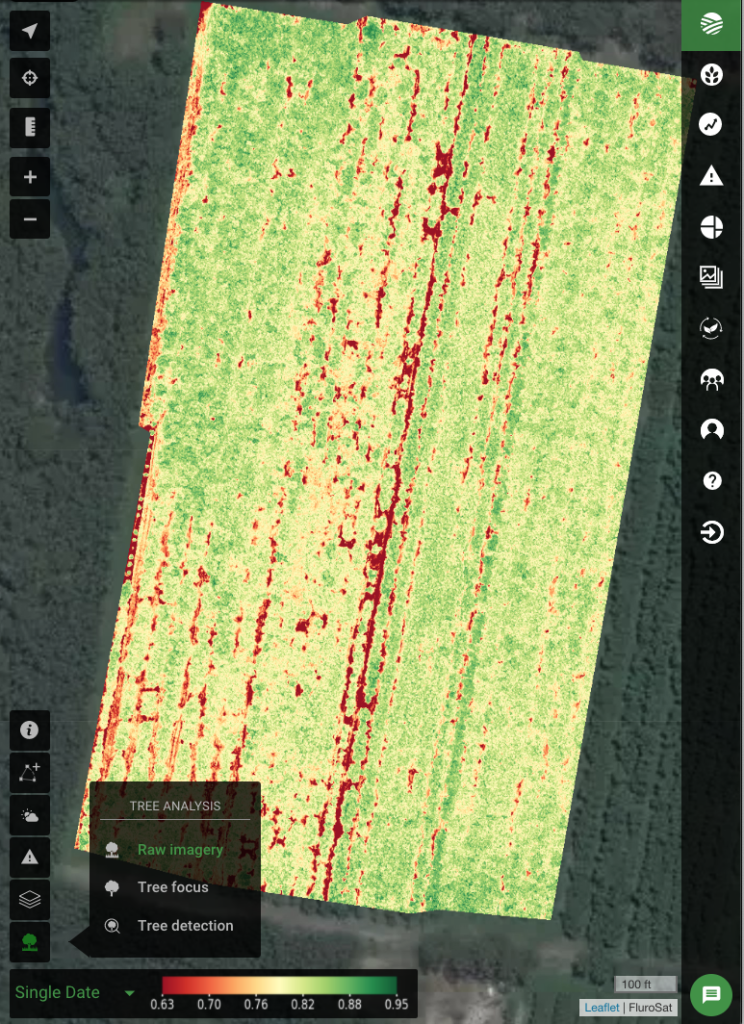This screenshot has height=1024, width=744.
Task: Zoom in with the plus button
Action: click(x=30, y=177)
